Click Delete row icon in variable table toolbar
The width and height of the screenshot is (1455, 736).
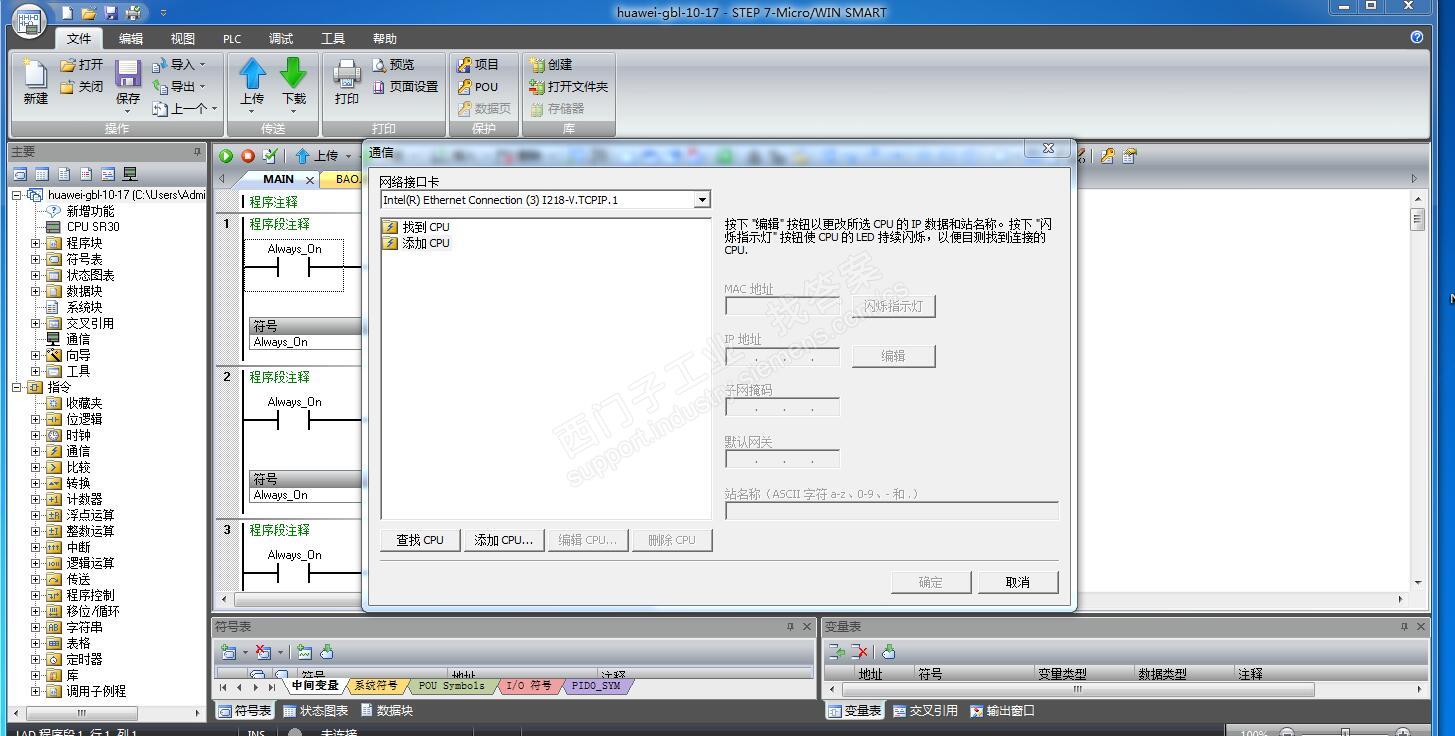[859, 652]
